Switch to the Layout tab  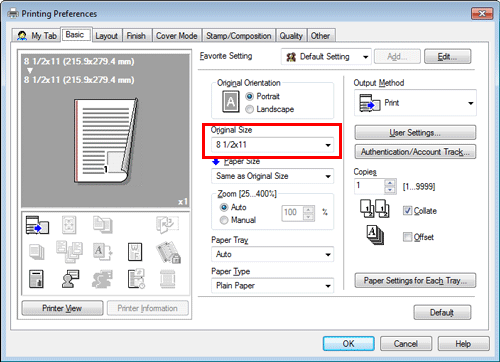click(x=107, y=36)
